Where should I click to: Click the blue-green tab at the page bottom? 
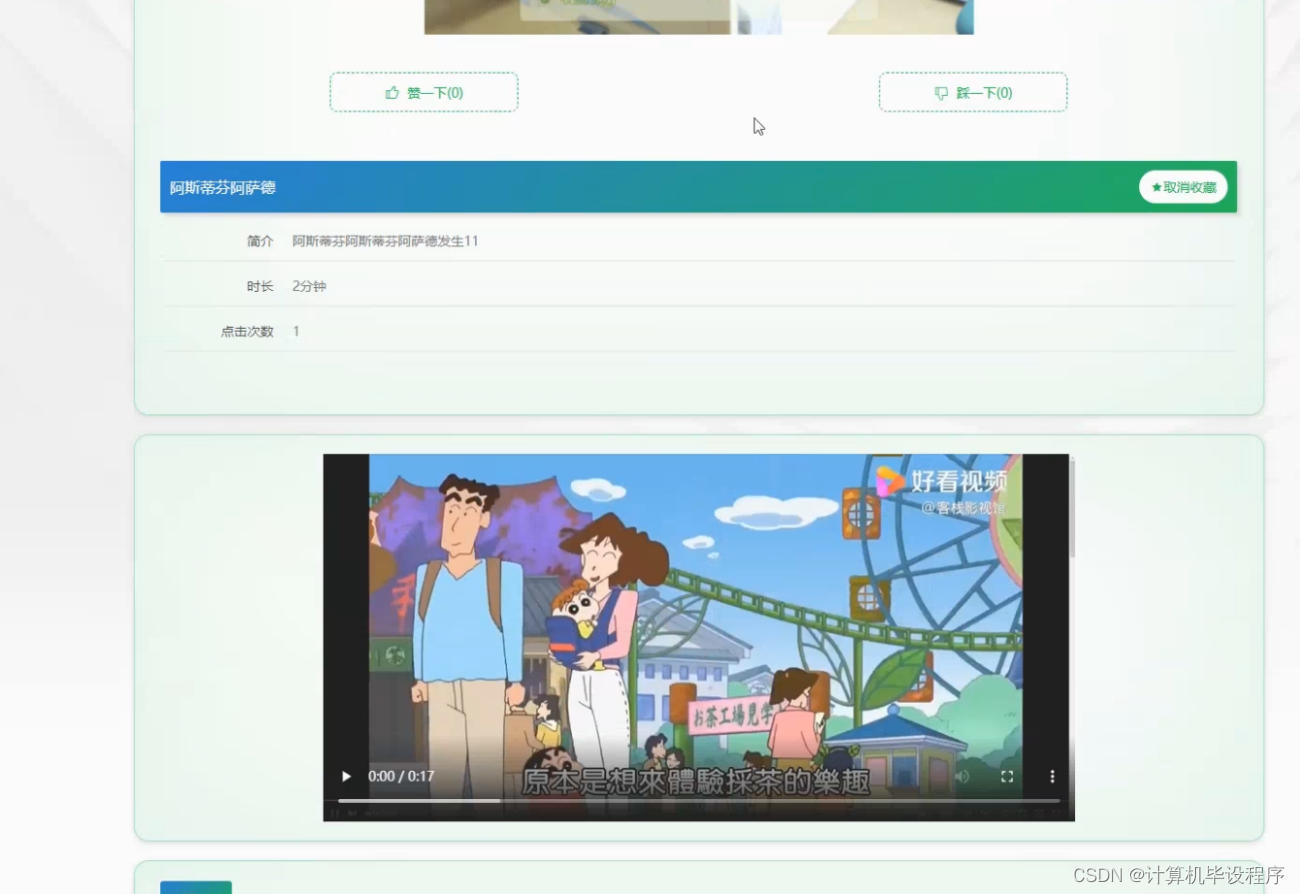tap(196, 887)
